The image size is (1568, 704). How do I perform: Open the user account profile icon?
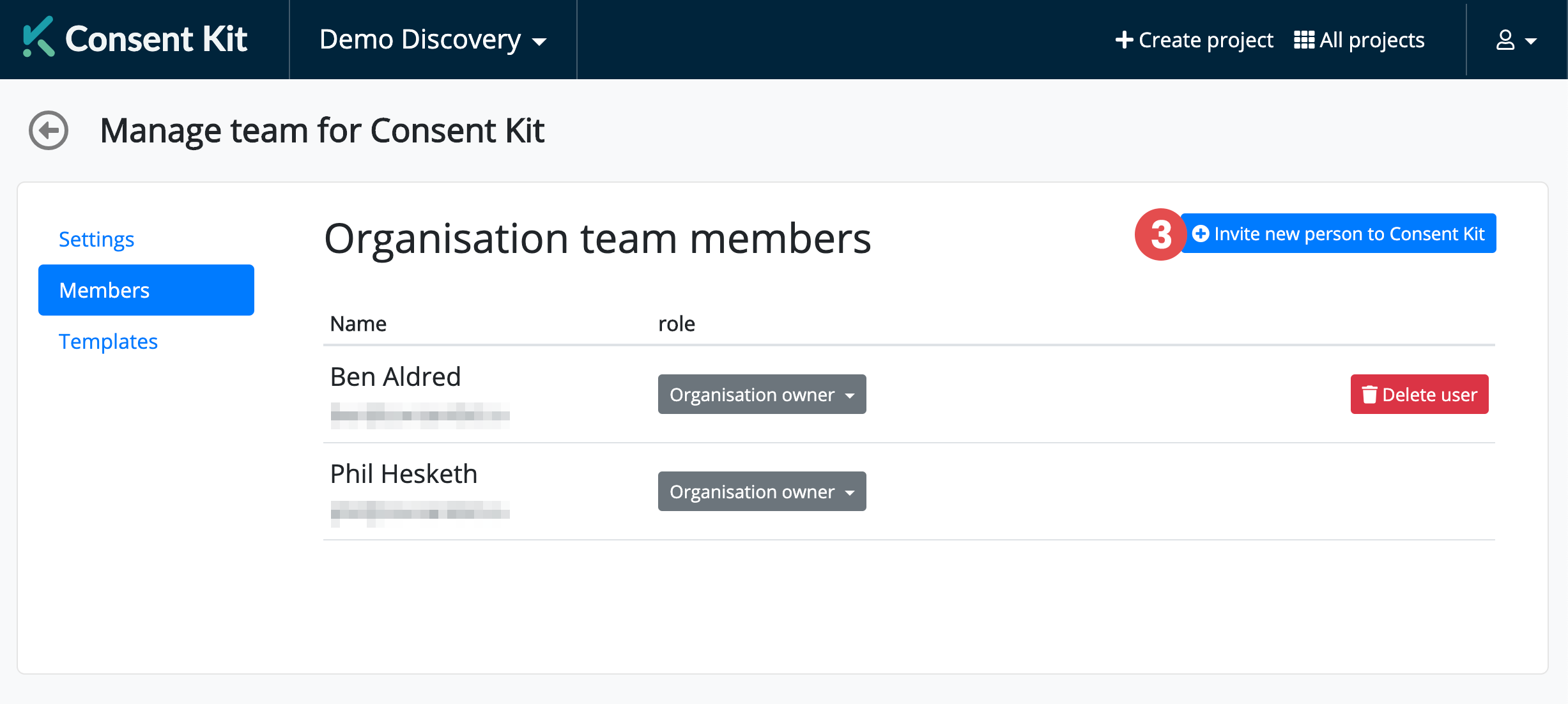point(1505,40)
